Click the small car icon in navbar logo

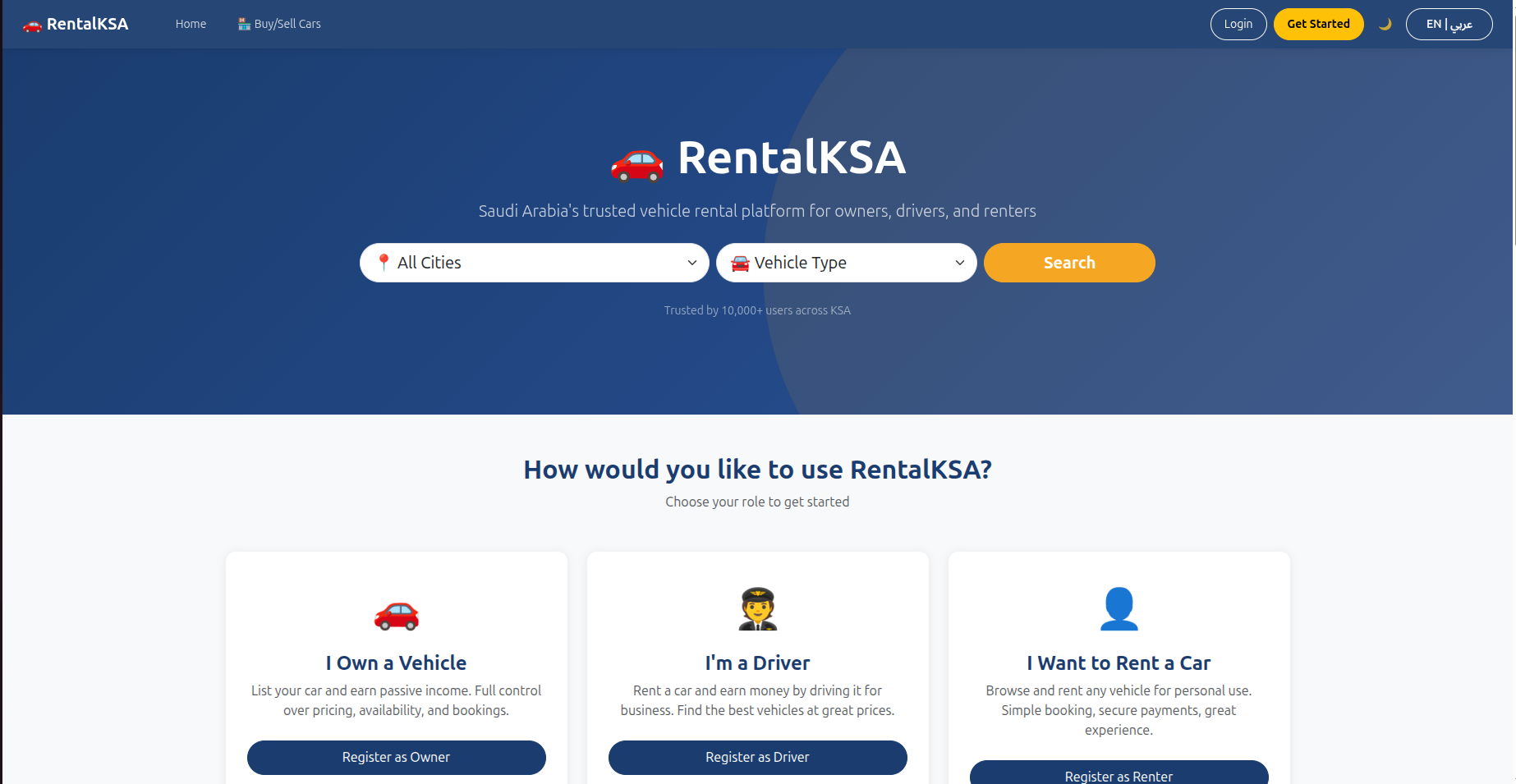[32, 25]
